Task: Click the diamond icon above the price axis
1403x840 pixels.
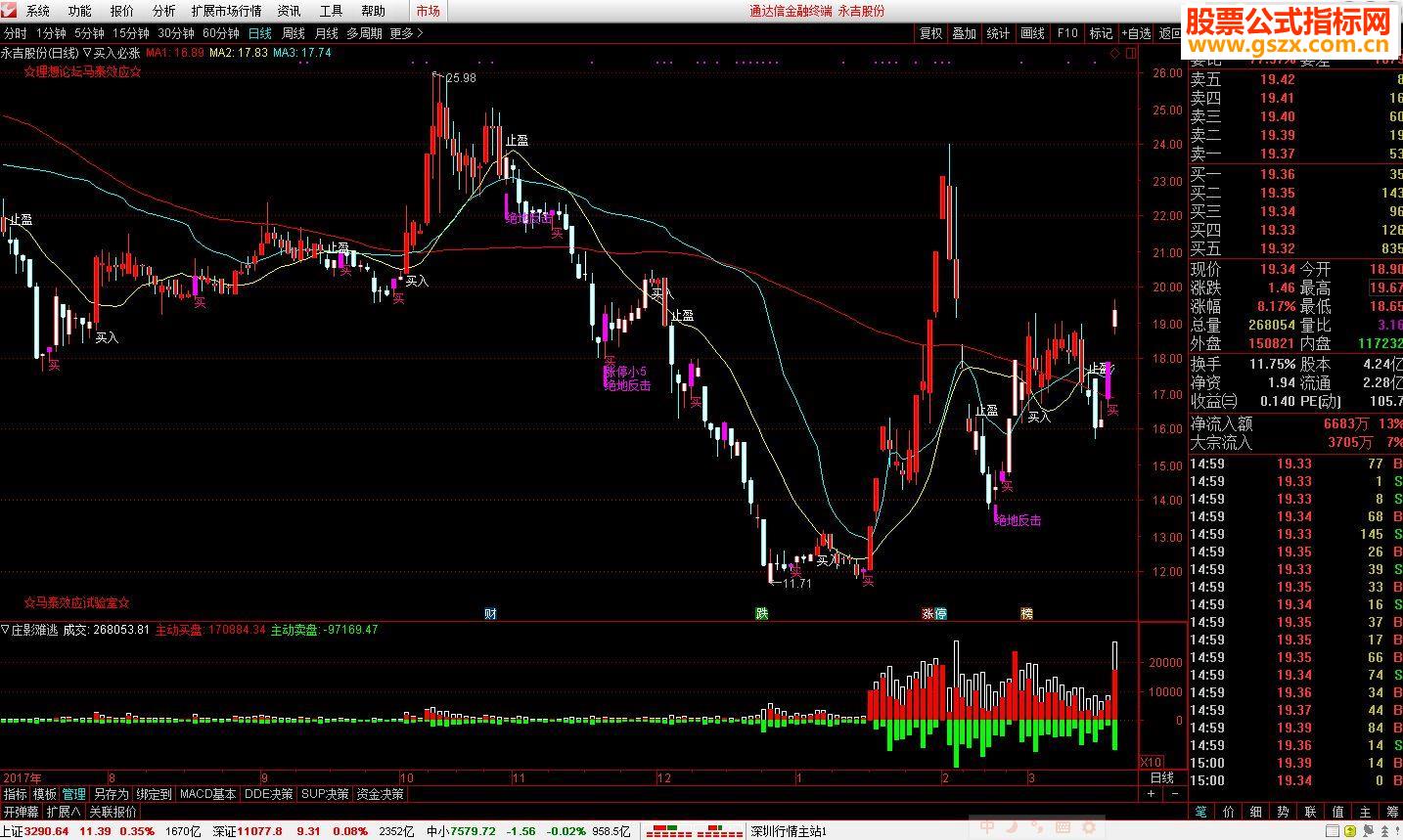Action: point(1115,52)
